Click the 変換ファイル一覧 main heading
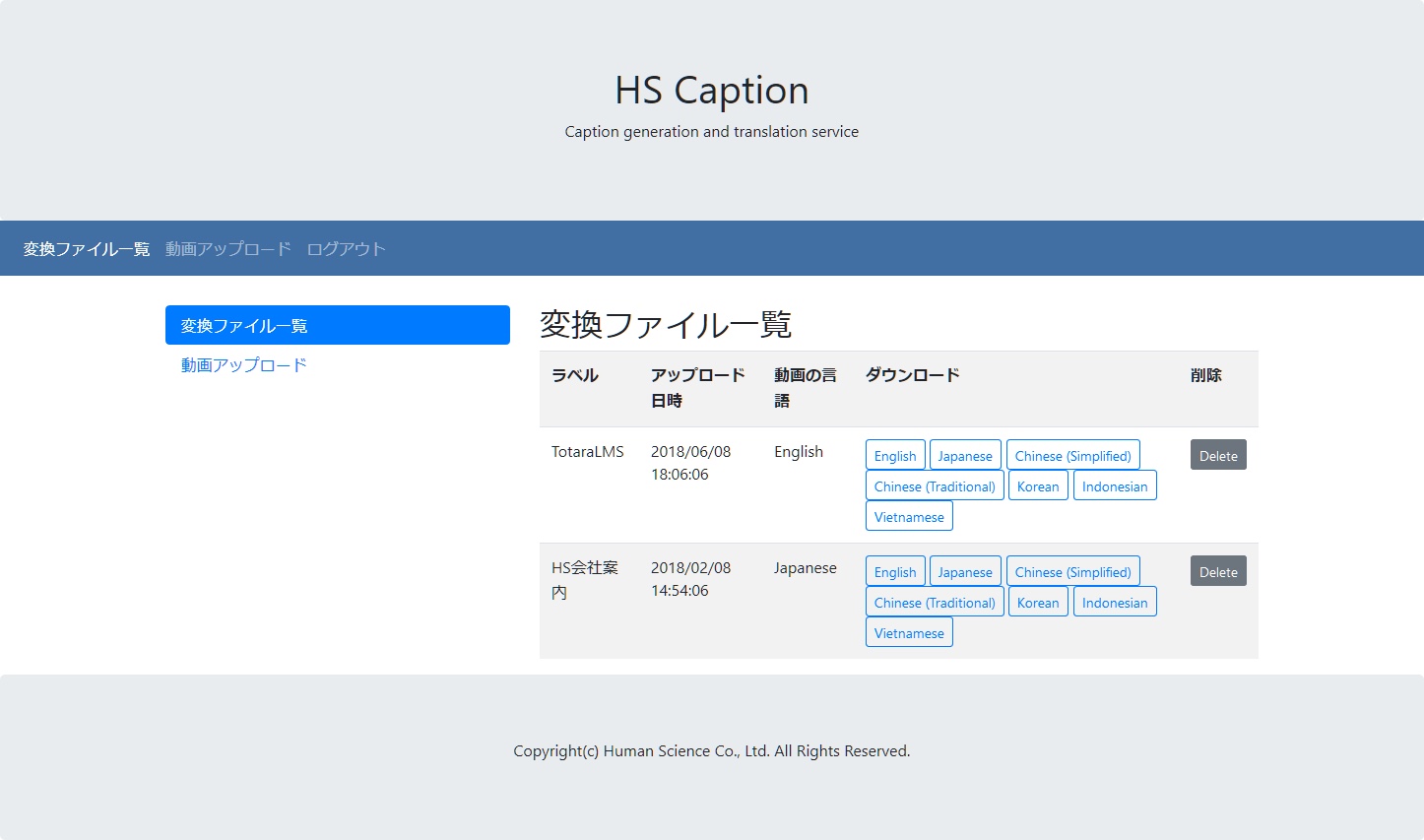Image resolution: width=1424 pixels, height=840 pixels. coord(666,324)
